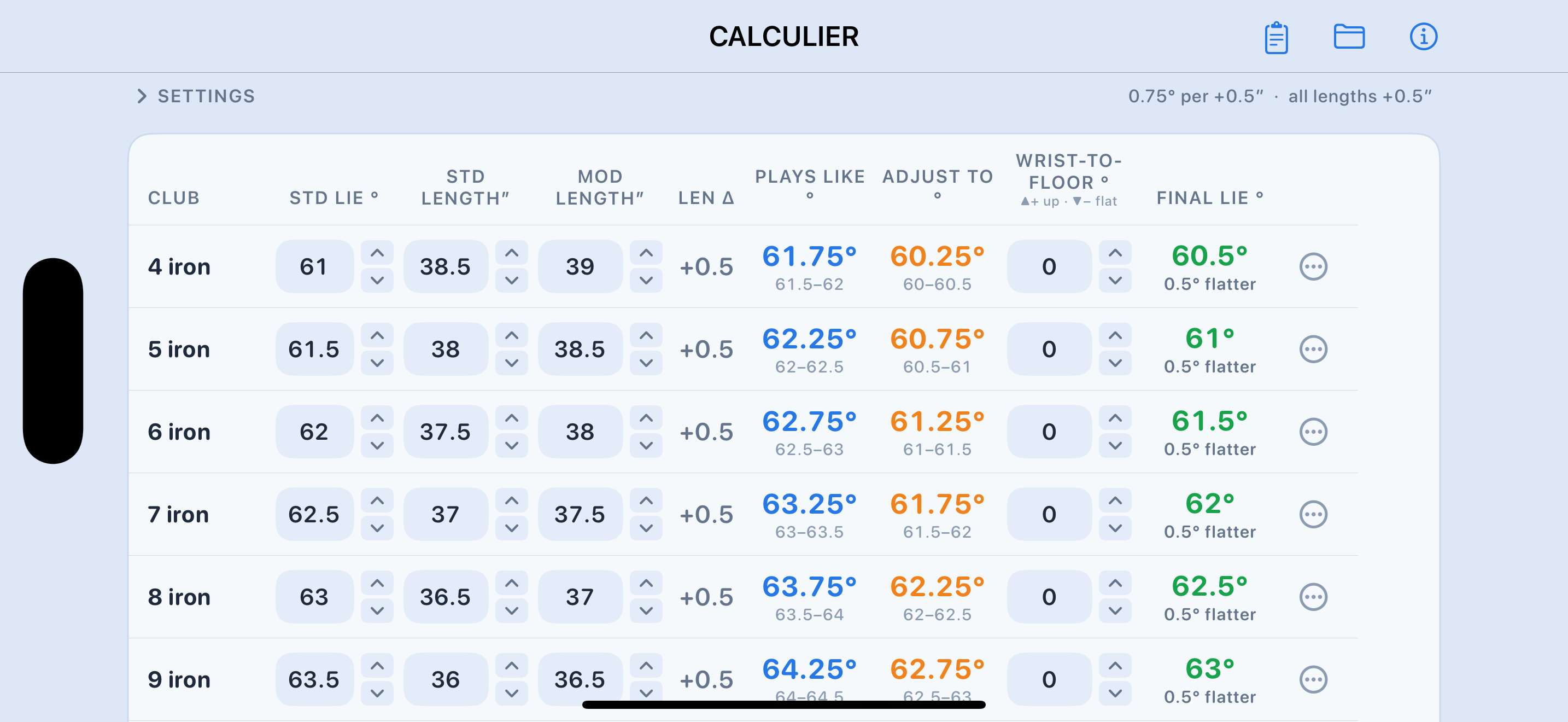Screen dimensions: 1568x722
Task: Decrease 8 iron wrist-to-floor value
Action: [x=1115, y=611]
